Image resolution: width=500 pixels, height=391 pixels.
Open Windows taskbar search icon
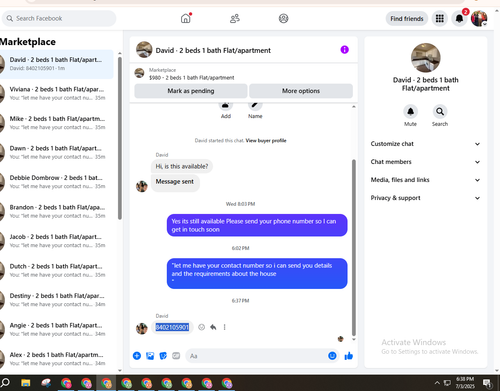[6, 382]
